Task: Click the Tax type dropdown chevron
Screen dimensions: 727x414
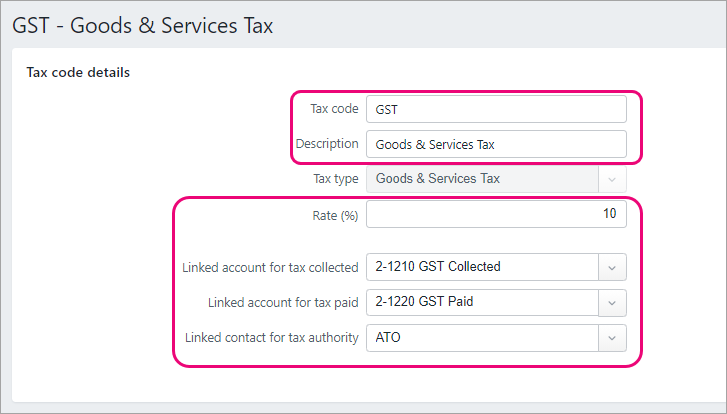Action: point(612,179)
